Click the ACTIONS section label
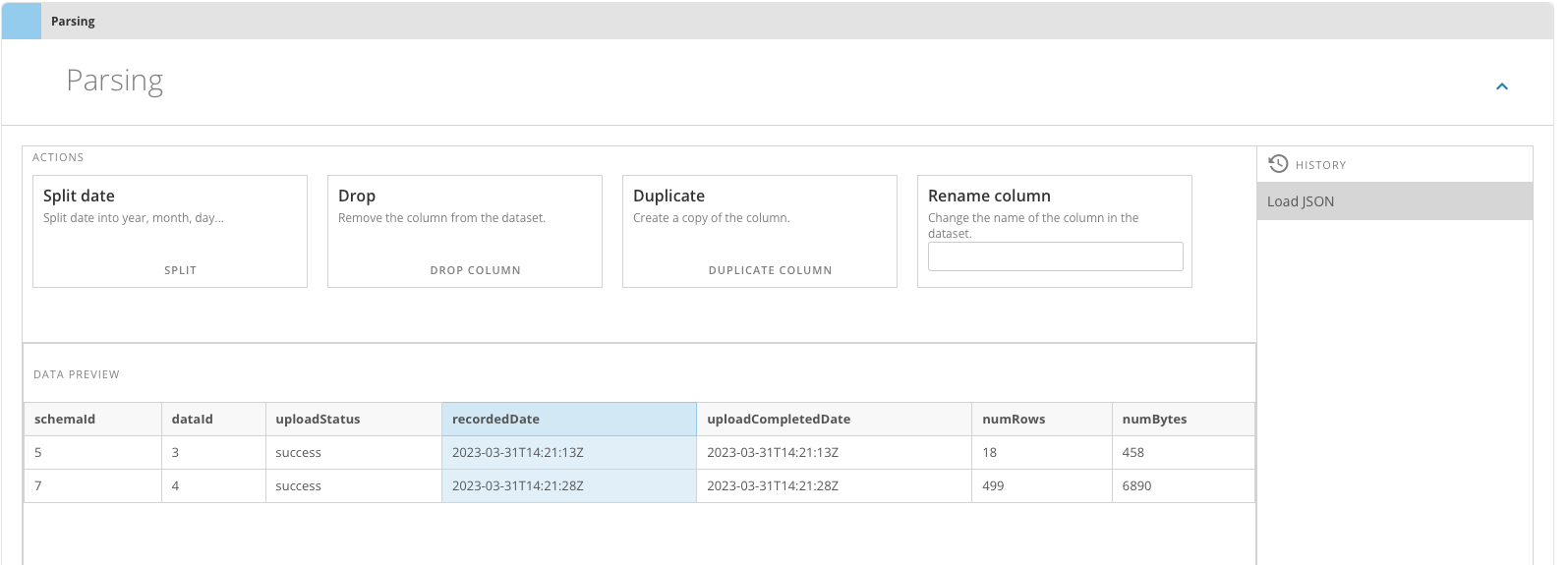 (x=58, y=157)
